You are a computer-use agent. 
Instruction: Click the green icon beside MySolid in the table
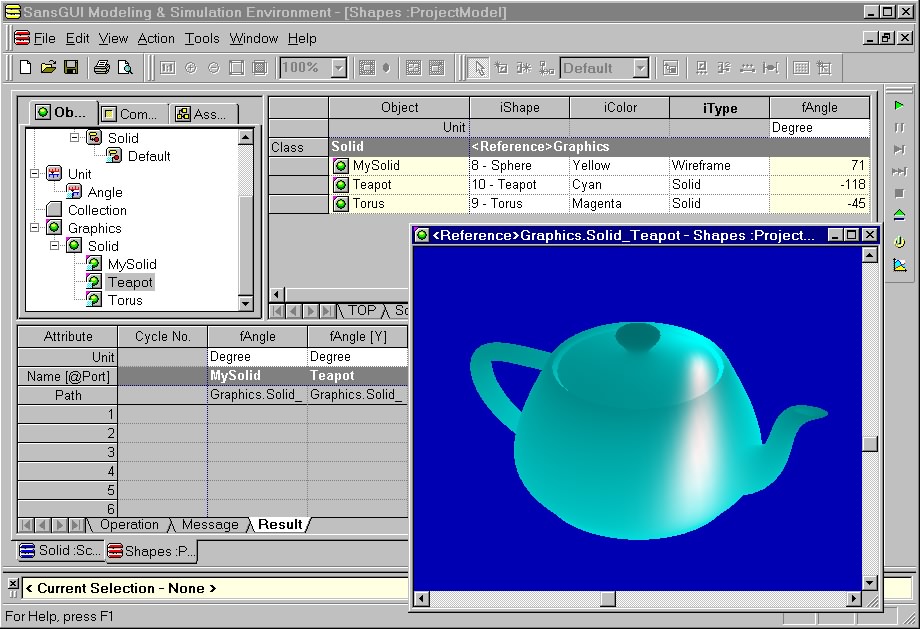[341, 166]
